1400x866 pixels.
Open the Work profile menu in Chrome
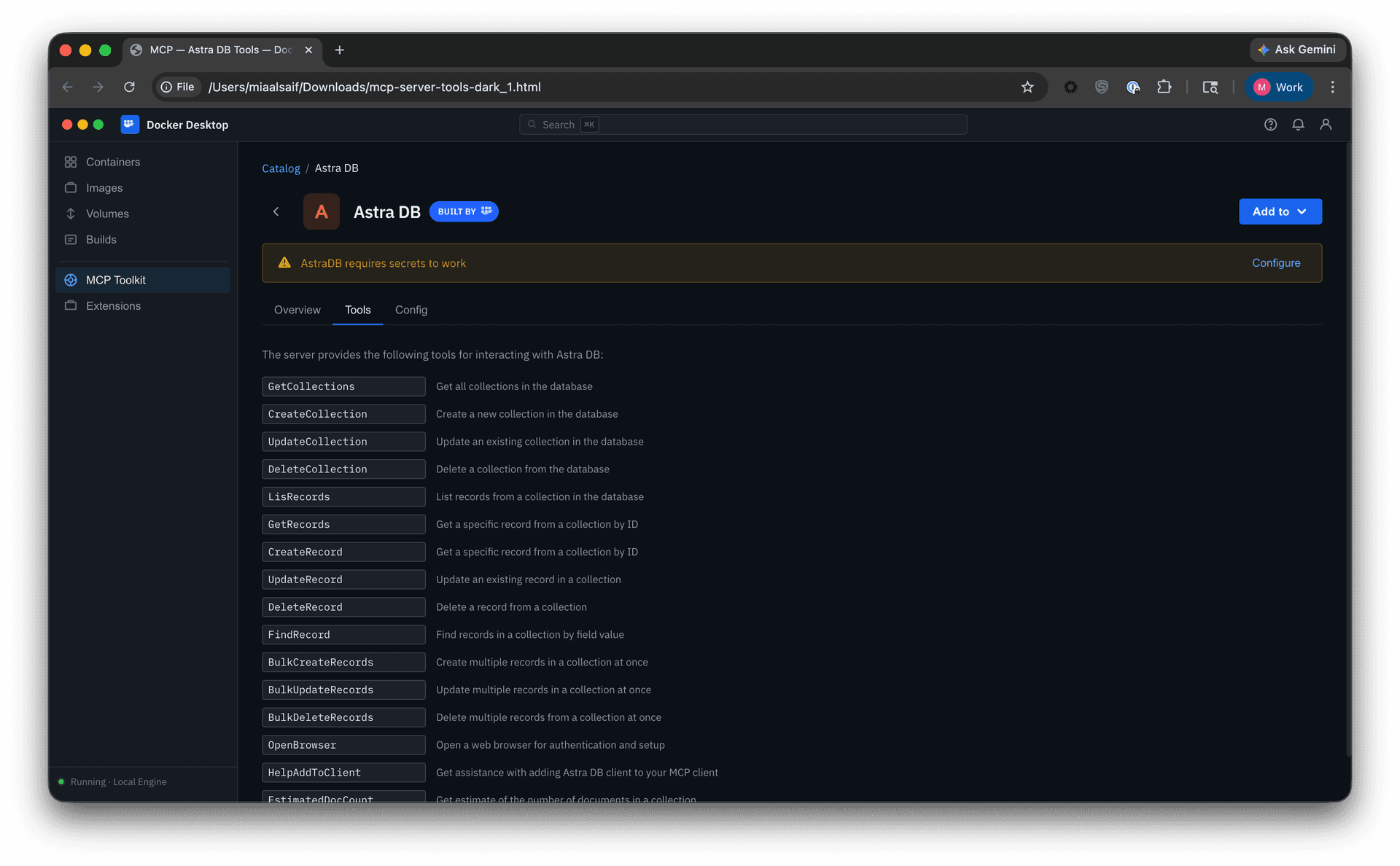tap(1278, 87)
